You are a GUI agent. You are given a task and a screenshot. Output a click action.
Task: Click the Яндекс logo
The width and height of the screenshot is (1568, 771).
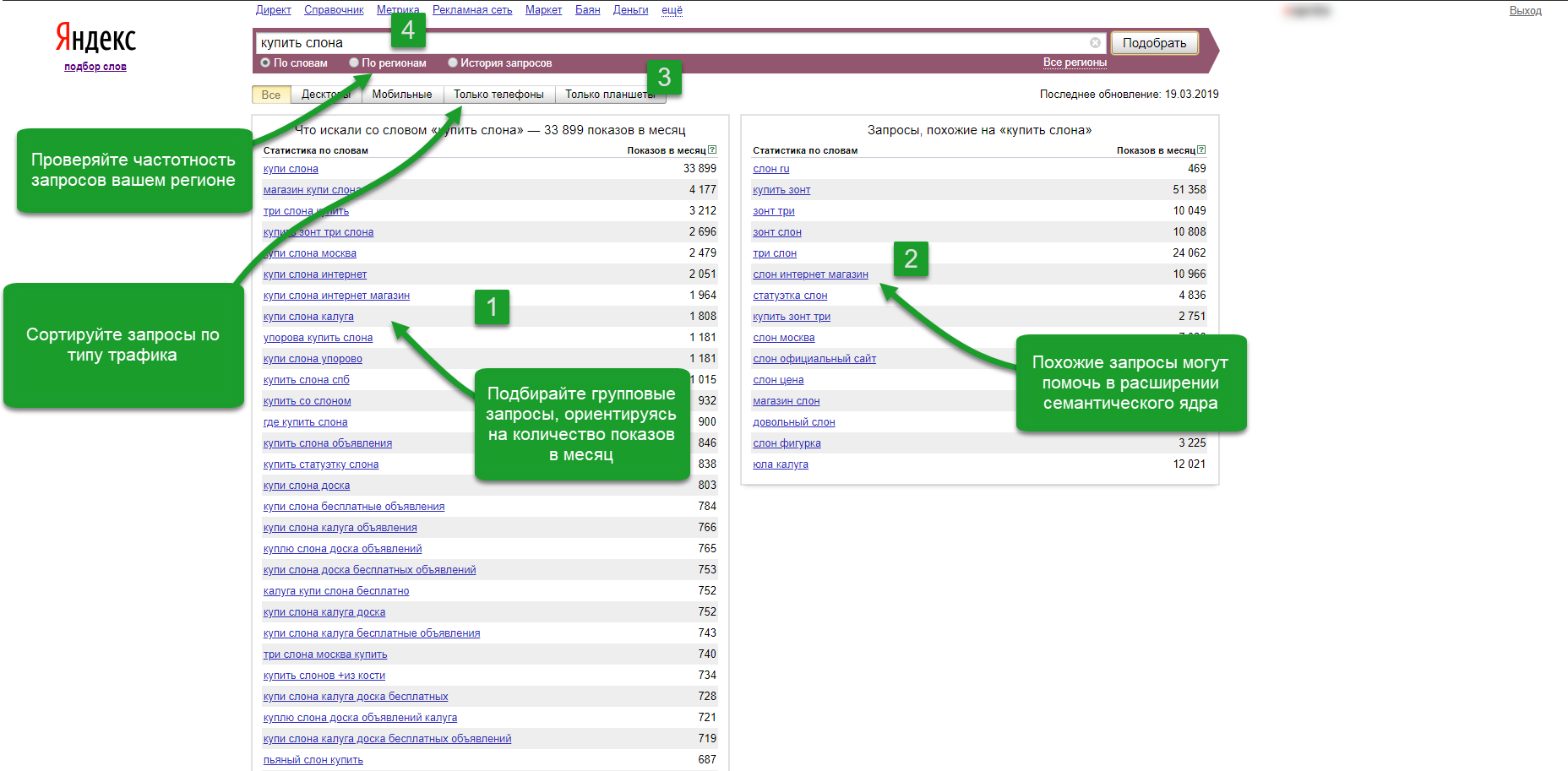coord(95,38)
